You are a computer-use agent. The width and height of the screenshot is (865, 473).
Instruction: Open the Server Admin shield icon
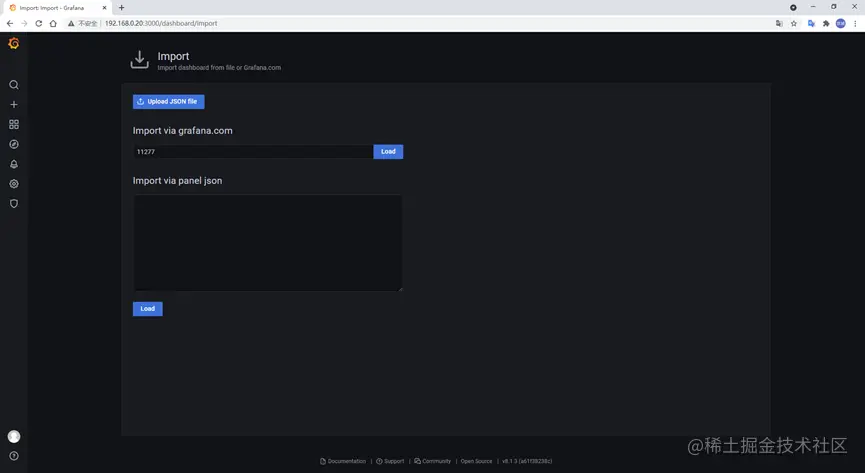click(x=14, y=204)
